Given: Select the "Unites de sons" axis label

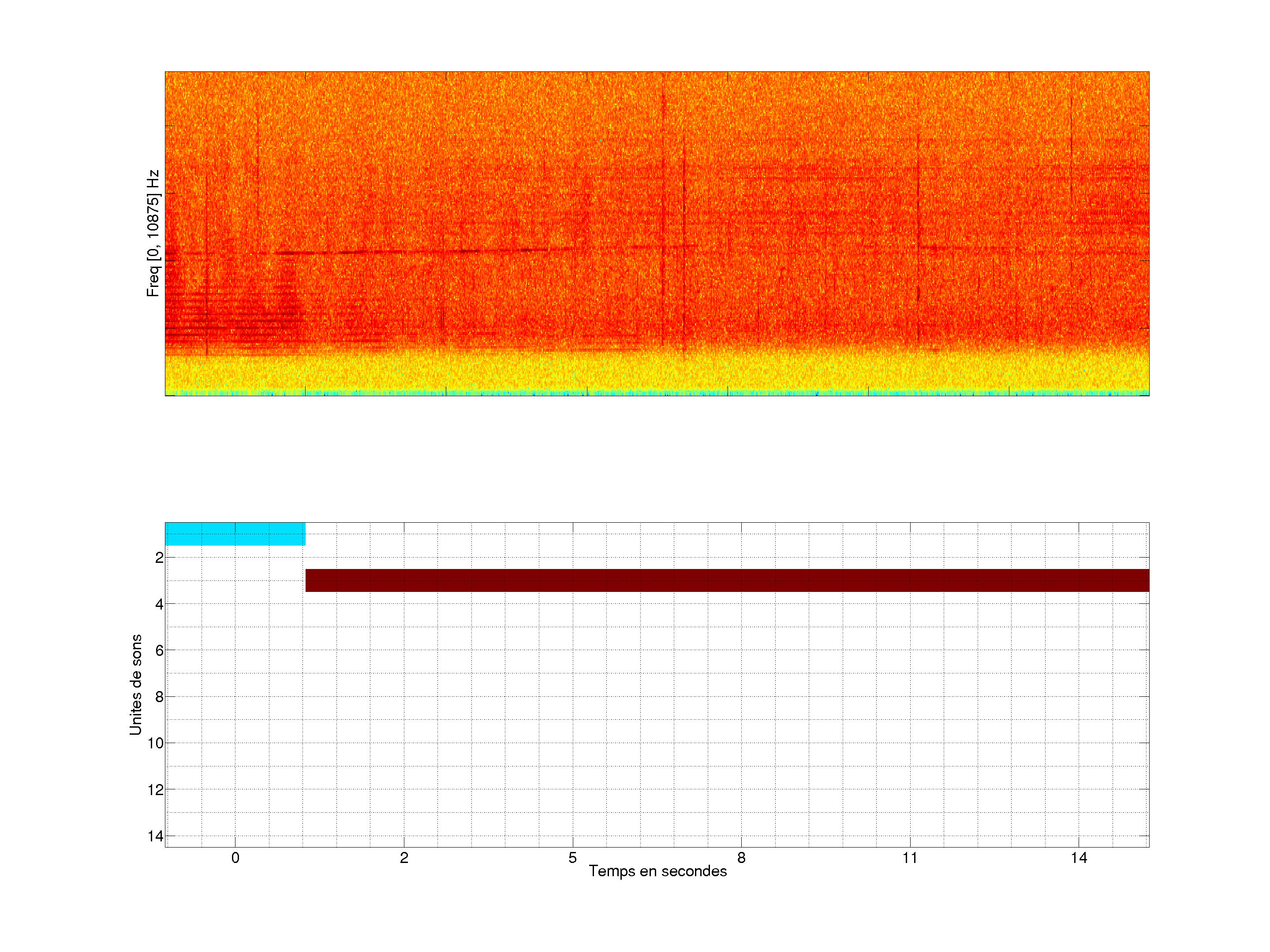Looking at the screenshot, I should click(135, 684).
